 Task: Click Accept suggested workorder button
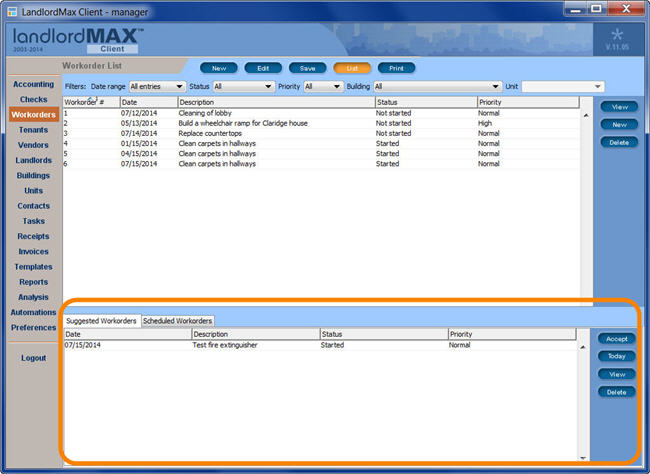pos(617,339)
